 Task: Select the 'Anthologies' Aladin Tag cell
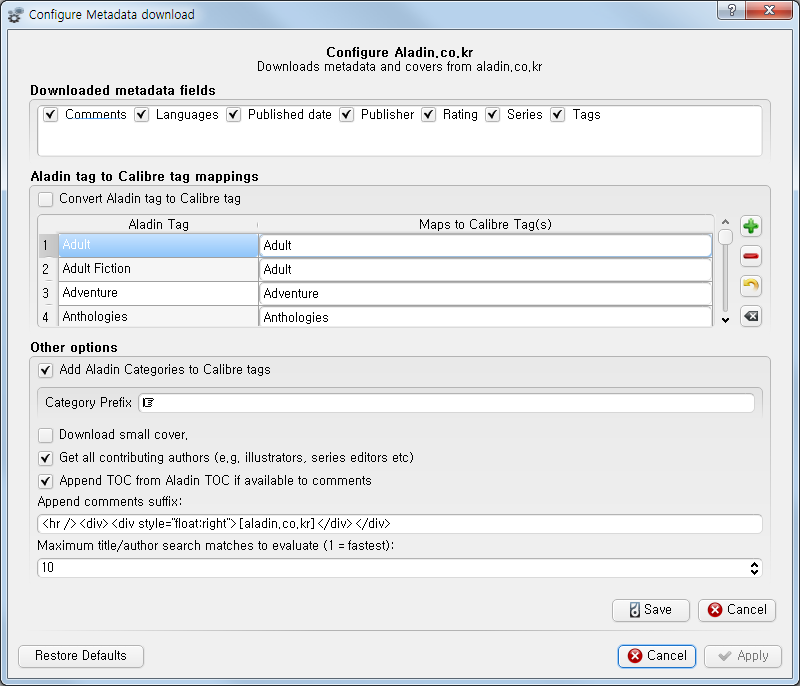[158, 316]
